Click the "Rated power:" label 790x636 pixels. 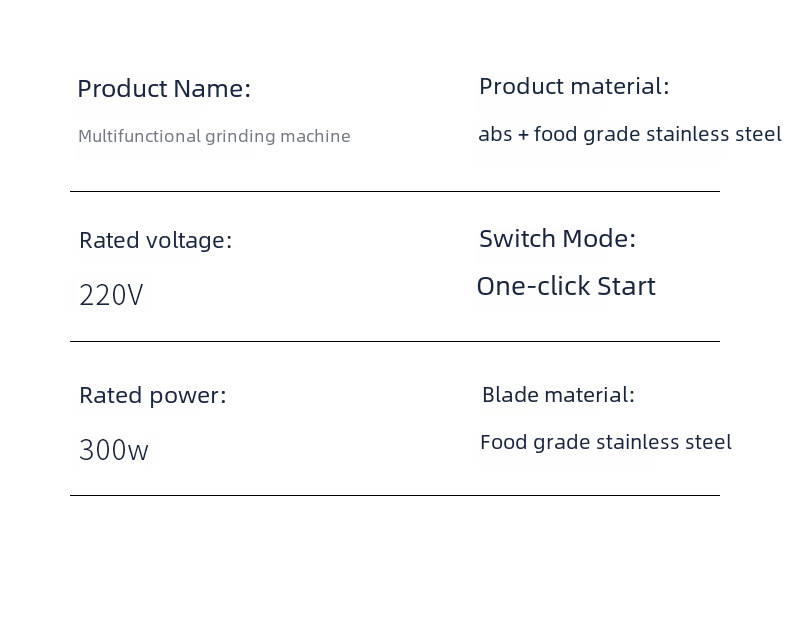[x=153, y=396]
